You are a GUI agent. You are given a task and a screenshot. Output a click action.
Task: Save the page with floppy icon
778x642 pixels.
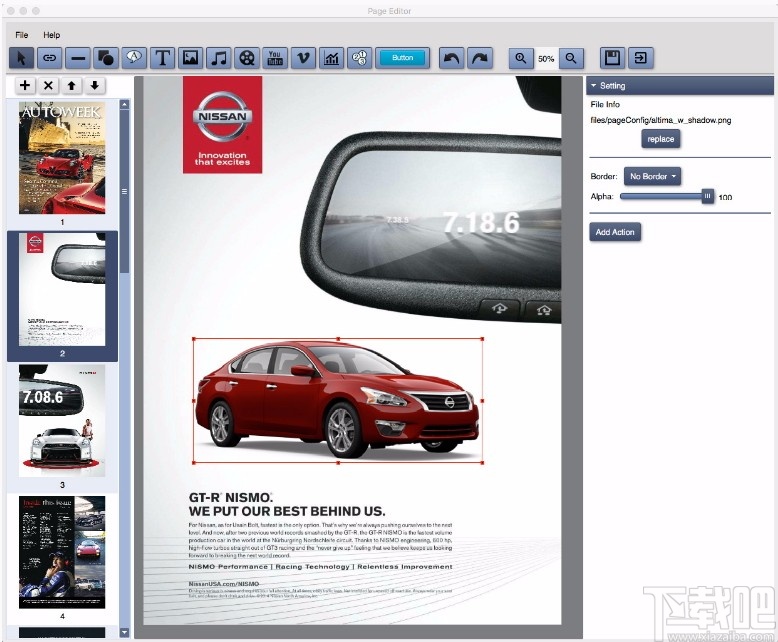[613, 58]
